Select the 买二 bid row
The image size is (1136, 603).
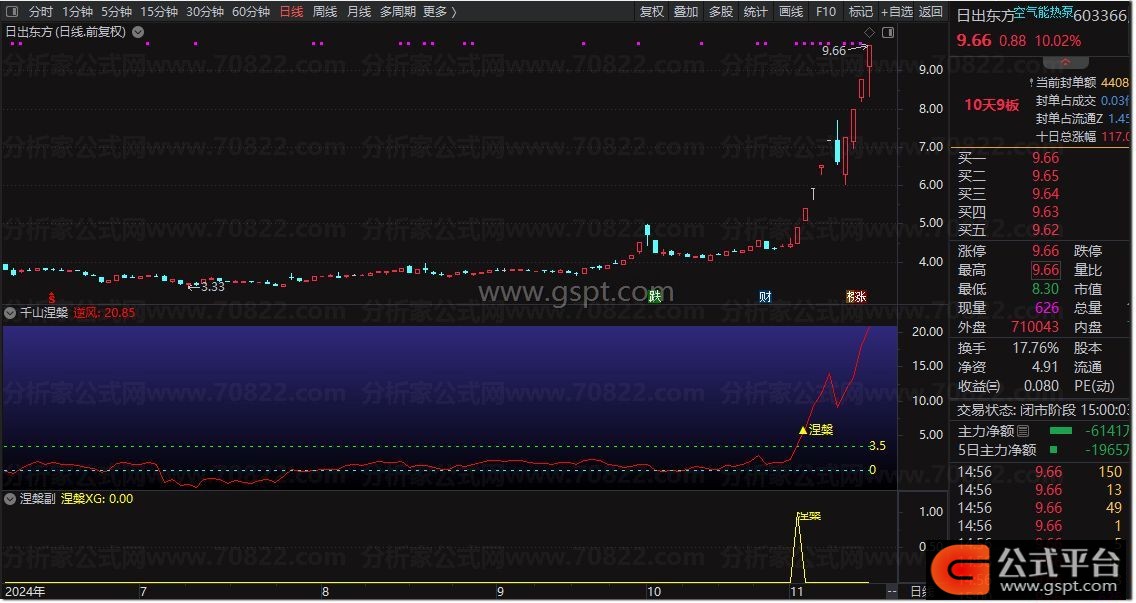click(x=1042, y=176)
